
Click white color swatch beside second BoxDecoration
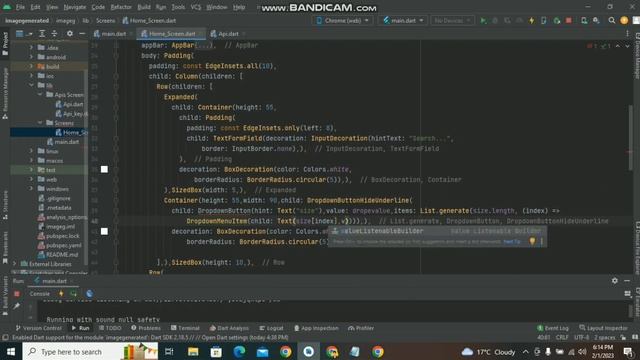[104, 231]
